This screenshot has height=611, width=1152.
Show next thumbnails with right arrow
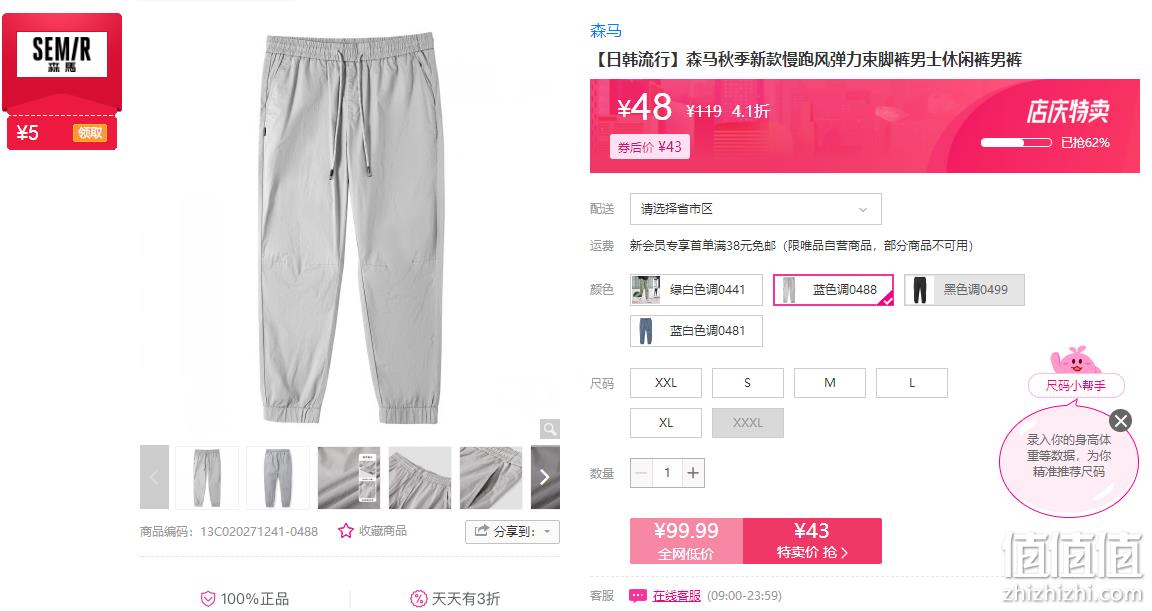tap(544, 477)
